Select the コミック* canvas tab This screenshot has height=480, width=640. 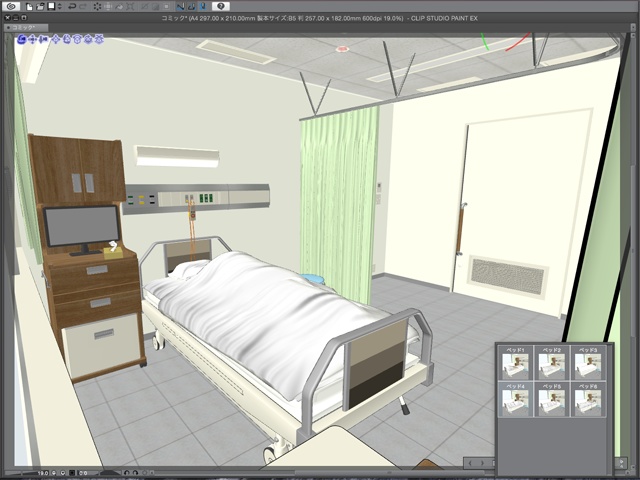(x=26, y=27)
